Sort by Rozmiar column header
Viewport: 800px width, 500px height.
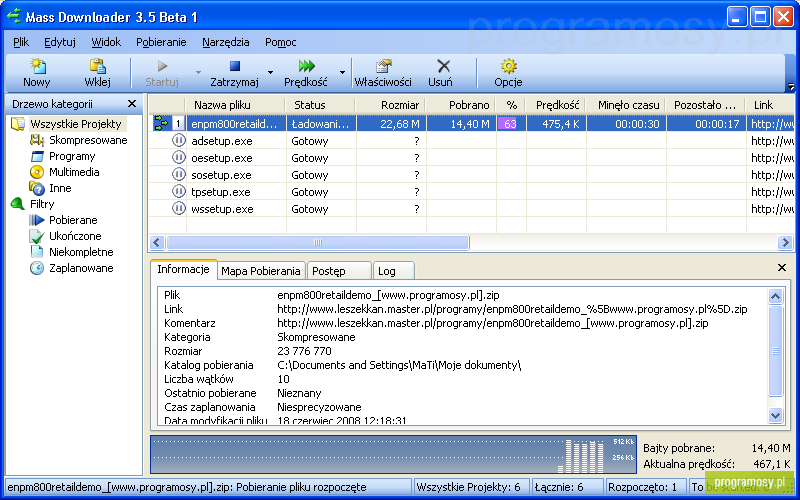click(x=391, y=105)
